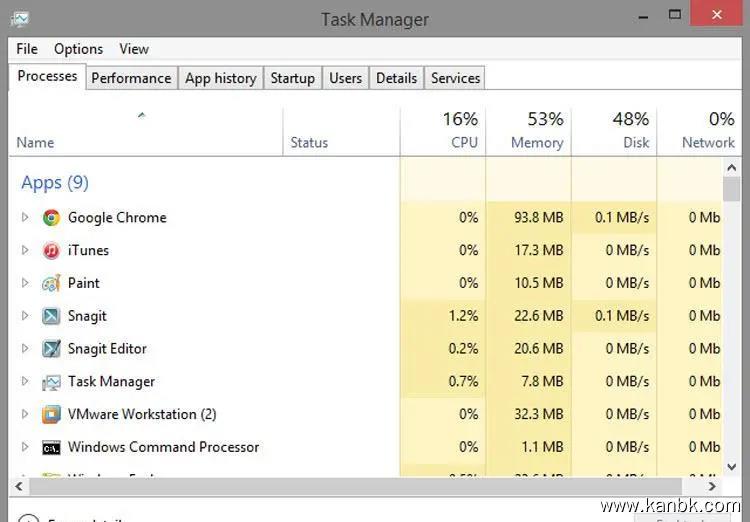Select the iTunes app icon
Viewport: 750px width, 522px height.
click(51, 251)
